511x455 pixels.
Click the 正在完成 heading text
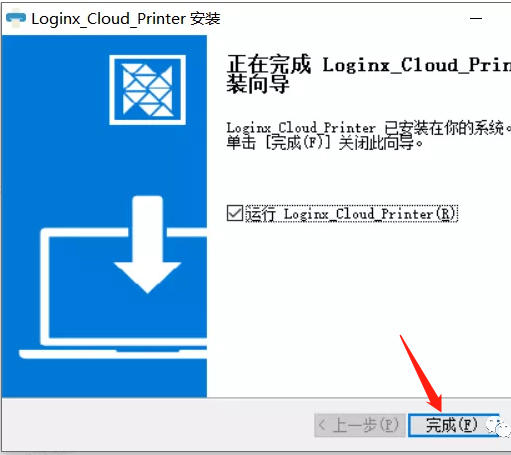coord(269,64)
